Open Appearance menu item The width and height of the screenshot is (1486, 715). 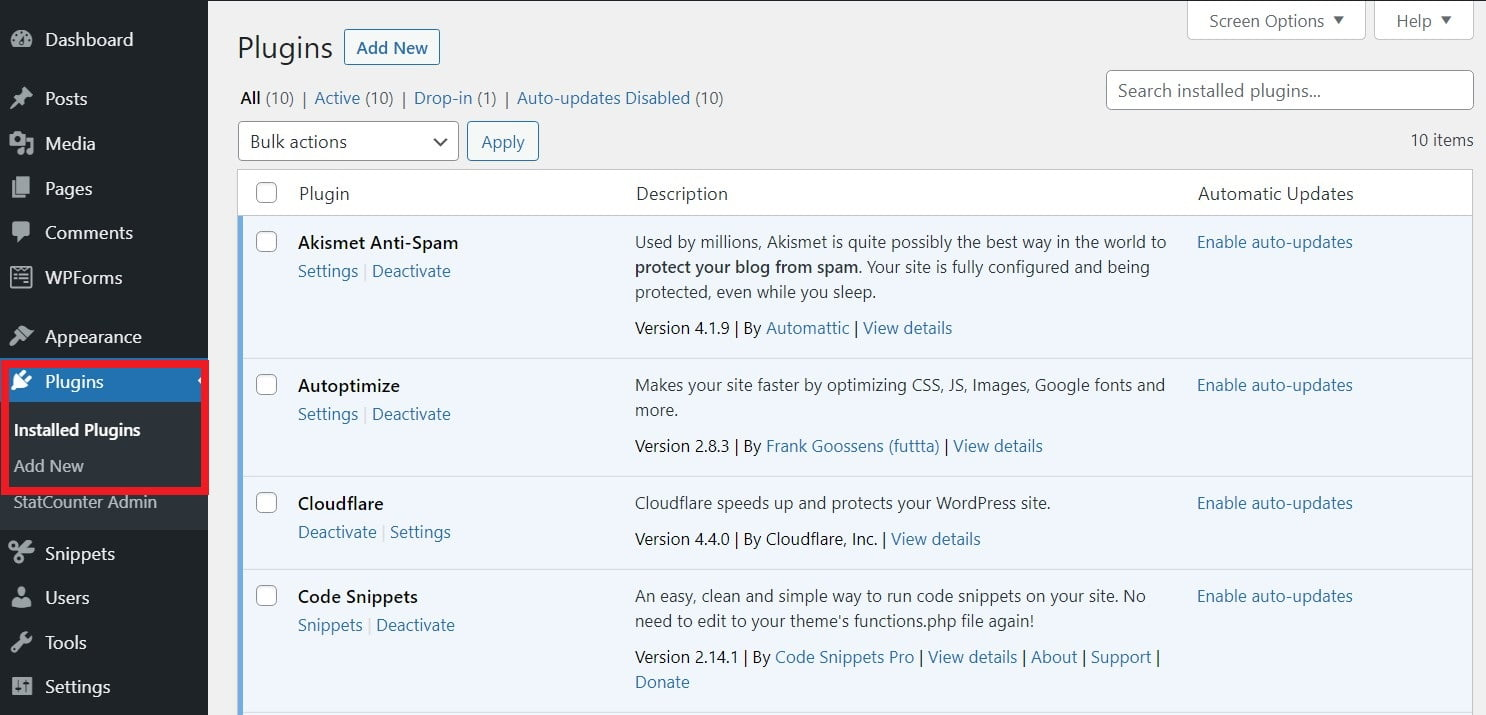(x=93, y=337)
